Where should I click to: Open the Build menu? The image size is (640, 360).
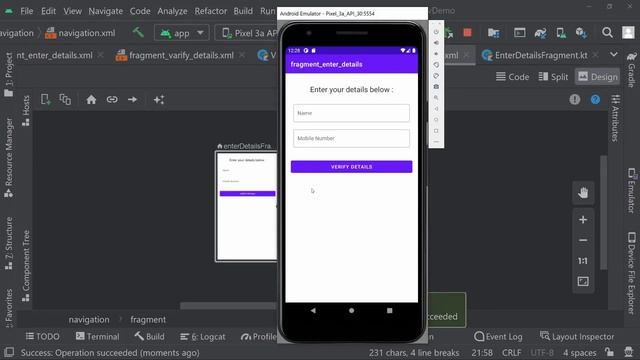coord(243,11)
